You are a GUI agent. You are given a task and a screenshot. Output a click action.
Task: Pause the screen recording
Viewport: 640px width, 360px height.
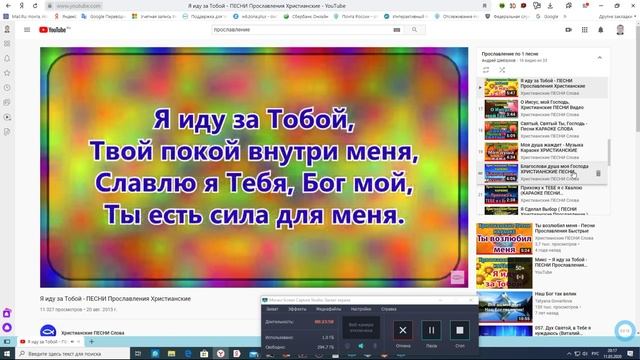click(x=431, y=330)
